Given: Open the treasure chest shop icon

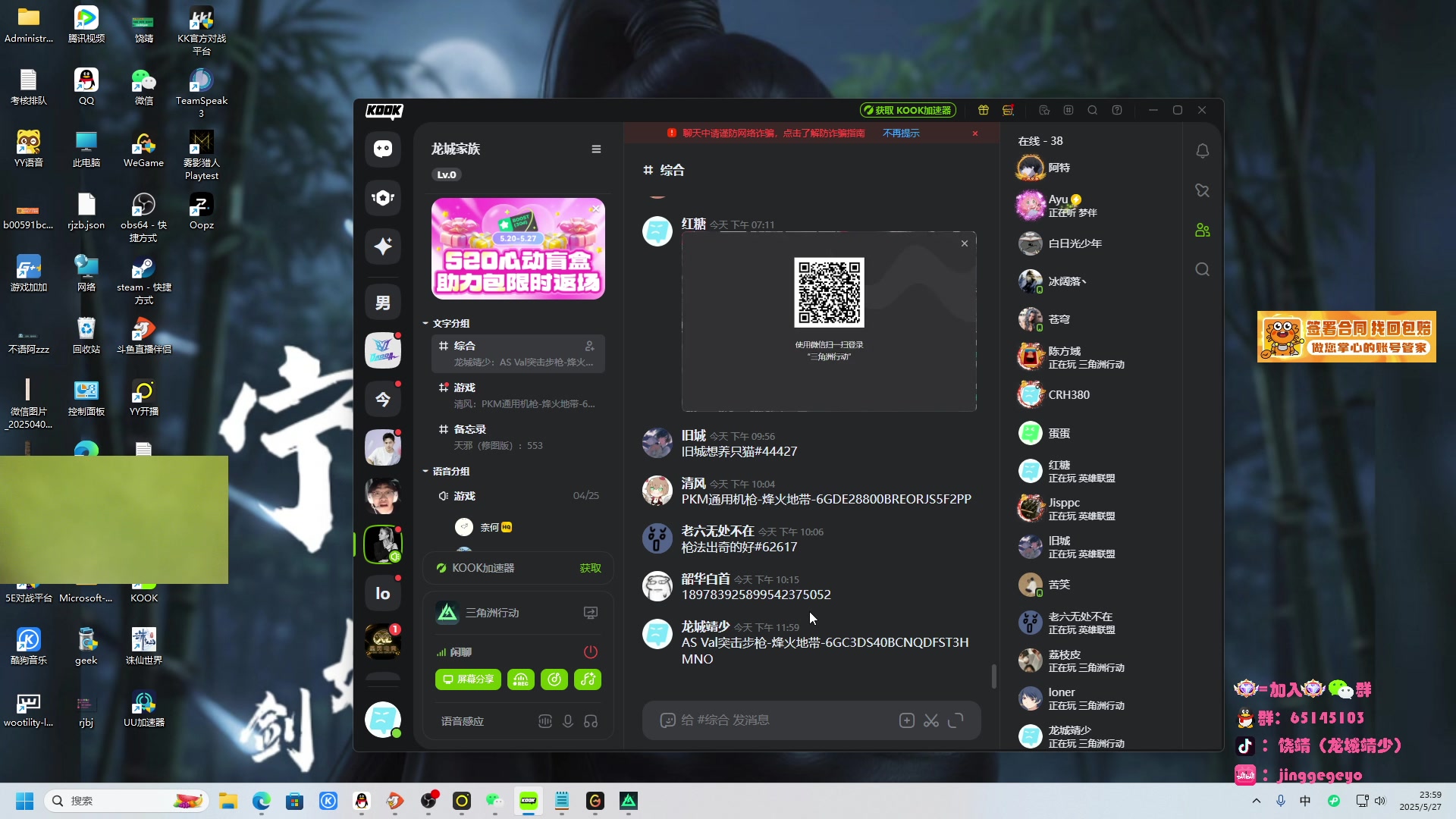Looking at the screenshot, I should pos(1008,110).
